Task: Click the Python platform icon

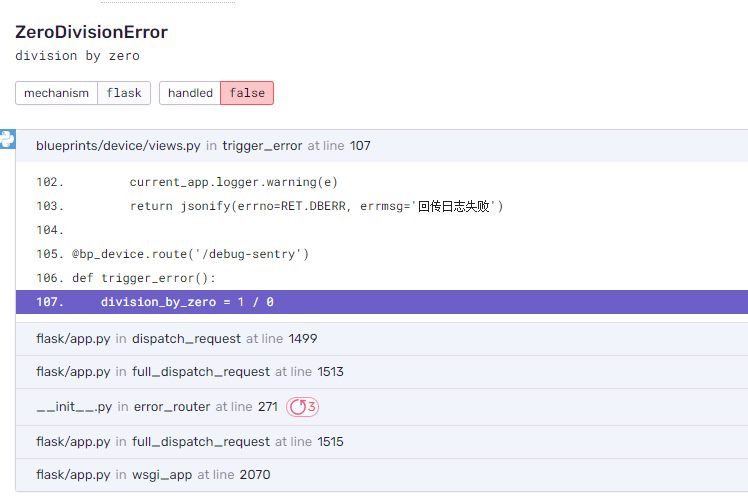Action: point(7,139)
